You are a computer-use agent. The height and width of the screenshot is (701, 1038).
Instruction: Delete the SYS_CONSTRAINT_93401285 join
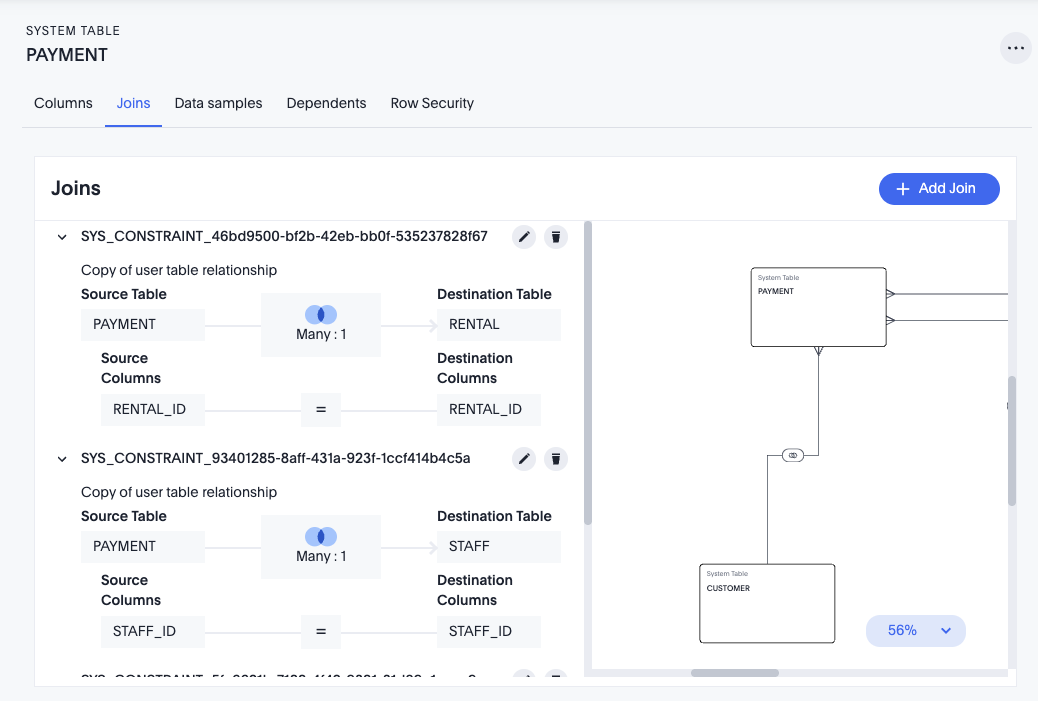tap(556, 459)
